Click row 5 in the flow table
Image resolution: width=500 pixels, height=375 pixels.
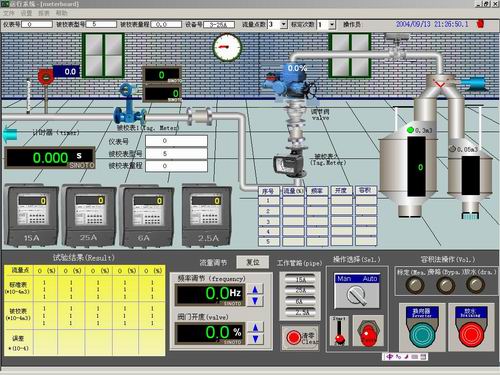318,242
